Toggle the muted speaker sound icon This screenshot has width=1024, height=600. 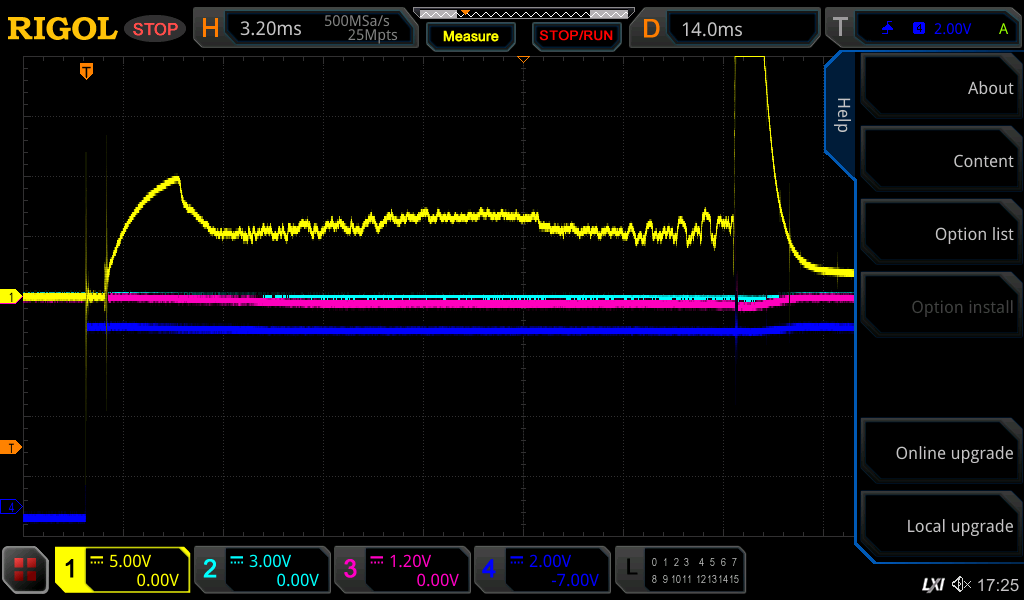coord(961,583)
